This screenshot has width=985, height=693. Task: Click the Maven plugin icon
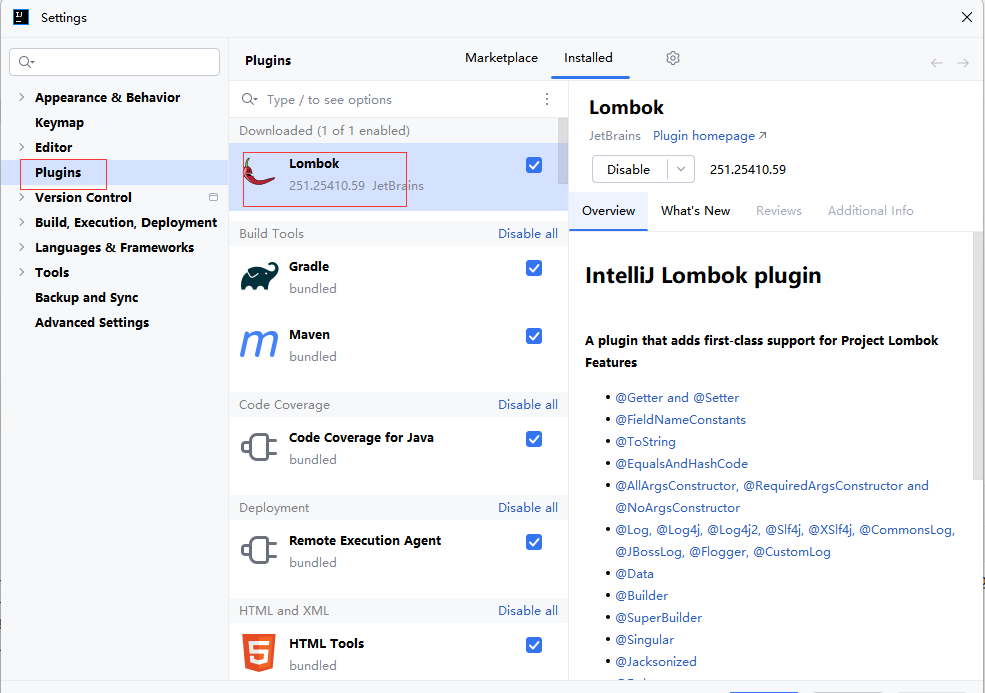pyautogui.click(x=260, y=345)
